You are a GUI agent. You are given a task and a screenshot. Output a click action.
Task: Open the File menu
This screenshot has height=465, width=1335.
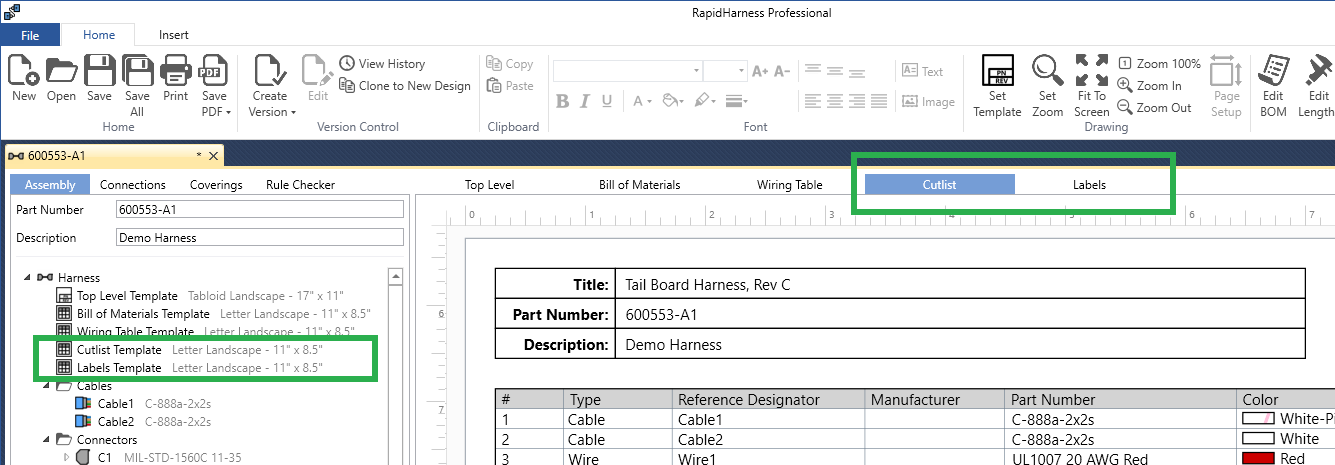[x=30, y=34]
